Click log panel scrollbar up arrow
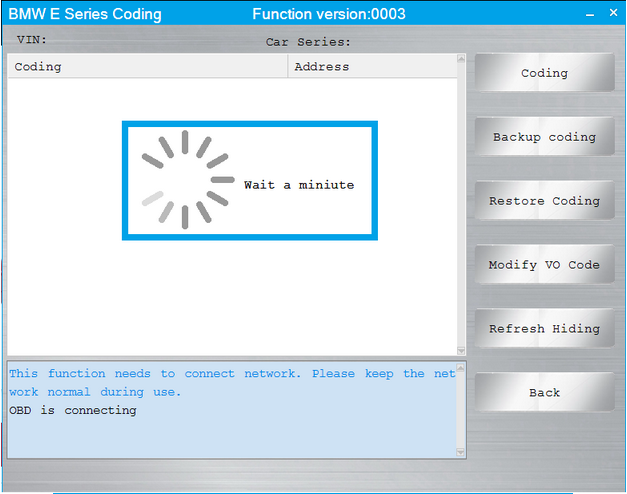Image resolution: width=627 pixels, height=494 pixels. click(x=461, y=368)
